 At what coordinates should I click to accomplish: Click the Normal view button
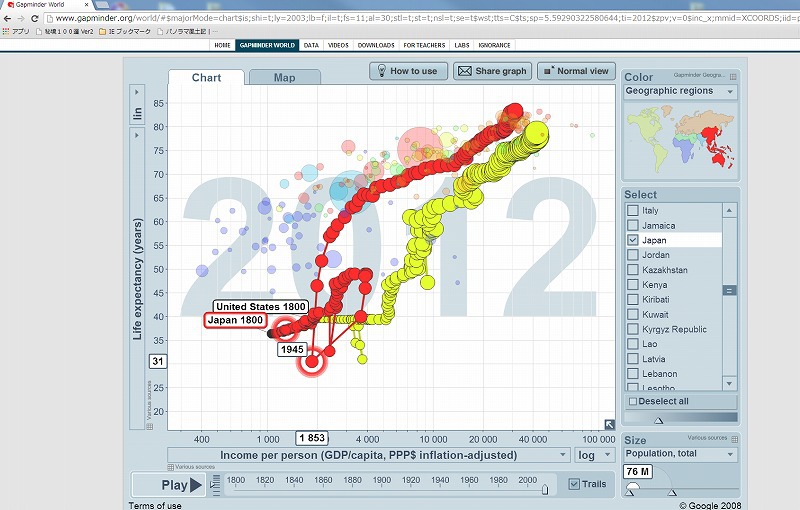click(577, 71)
